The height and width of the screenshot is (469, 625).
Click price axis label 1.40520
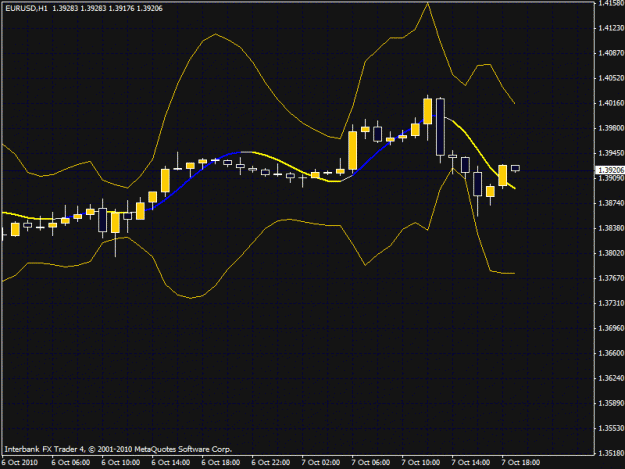(x=611, y=78)
